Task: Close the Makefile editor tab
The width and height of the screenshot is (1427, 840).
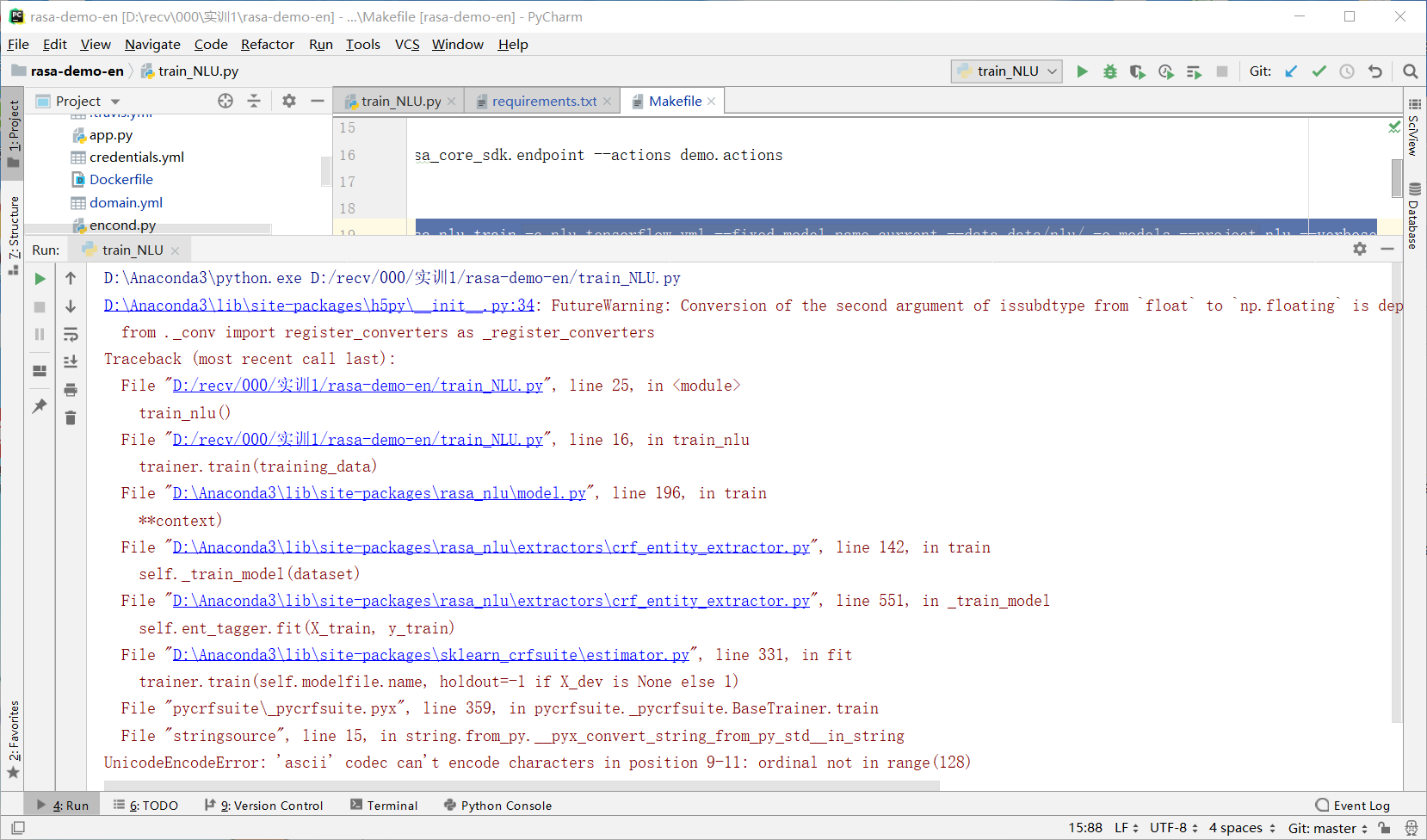Action: pyautogui.click(x=712, y=101)
